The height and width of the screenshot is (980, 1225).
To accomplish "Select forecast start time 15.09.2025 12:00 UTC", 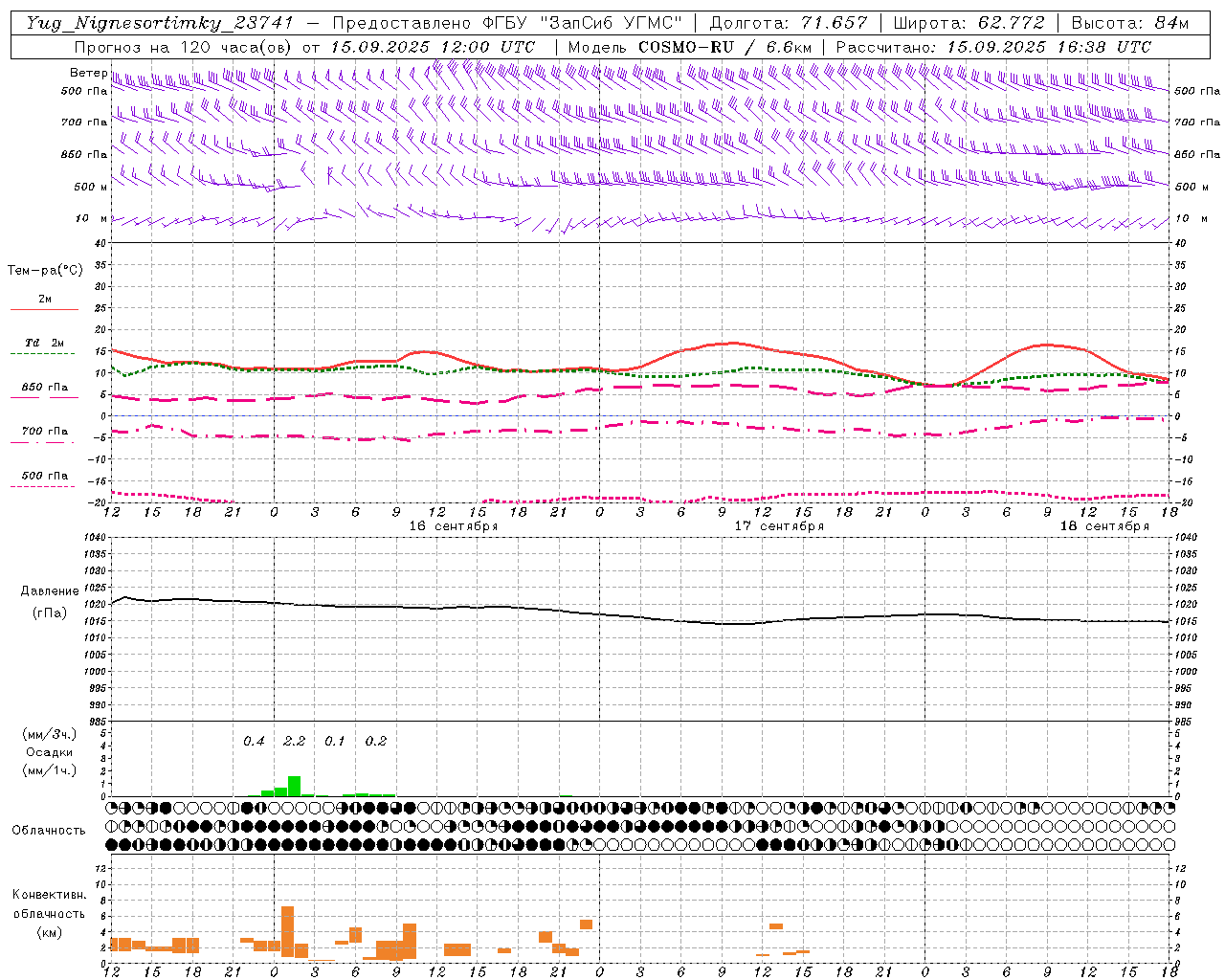I will pos(433,47).
